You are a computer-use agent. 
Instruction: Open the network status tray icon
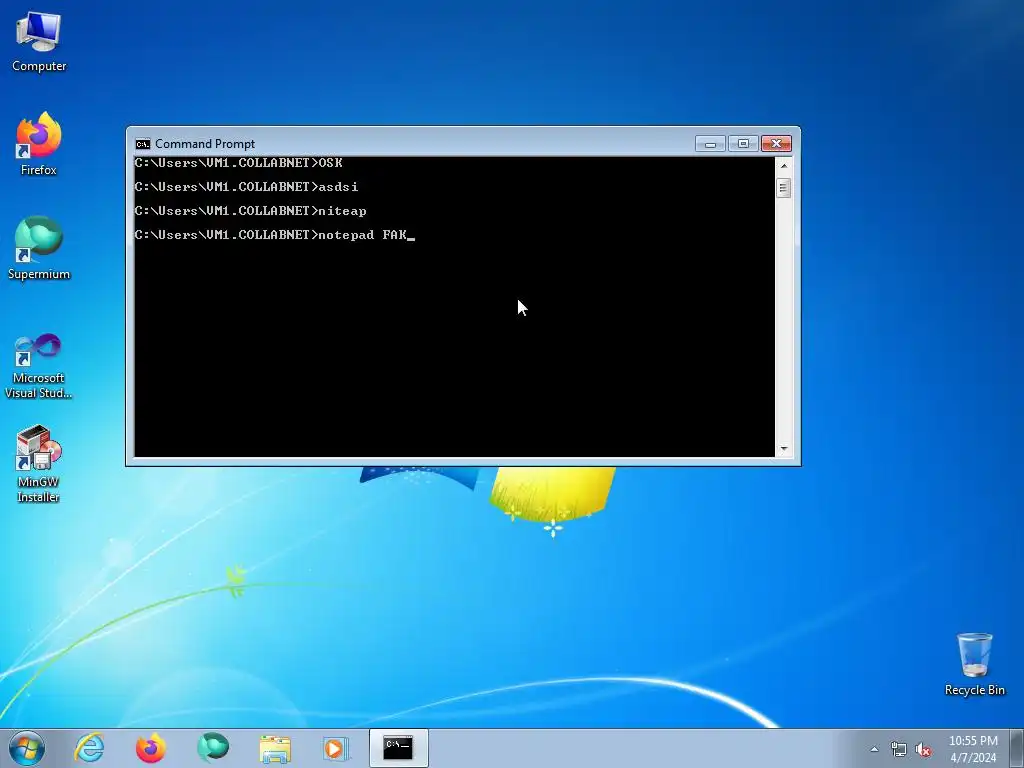point(899,750)
